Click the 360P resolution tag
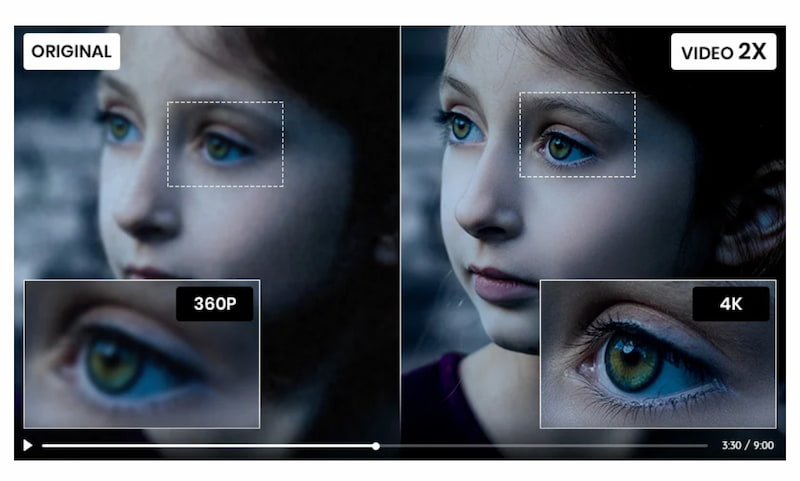The height and width of the screenshot is (481, 800). (x=215, y=304)
